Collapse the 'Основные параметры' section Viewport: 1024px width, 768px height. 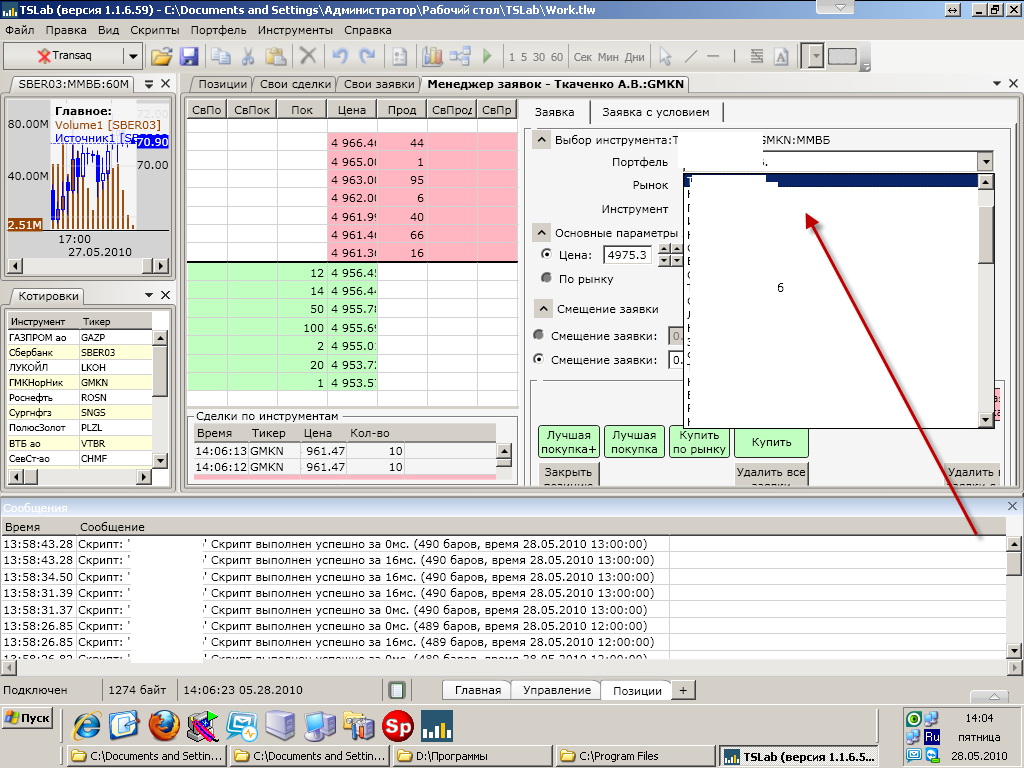click(541, 233)
